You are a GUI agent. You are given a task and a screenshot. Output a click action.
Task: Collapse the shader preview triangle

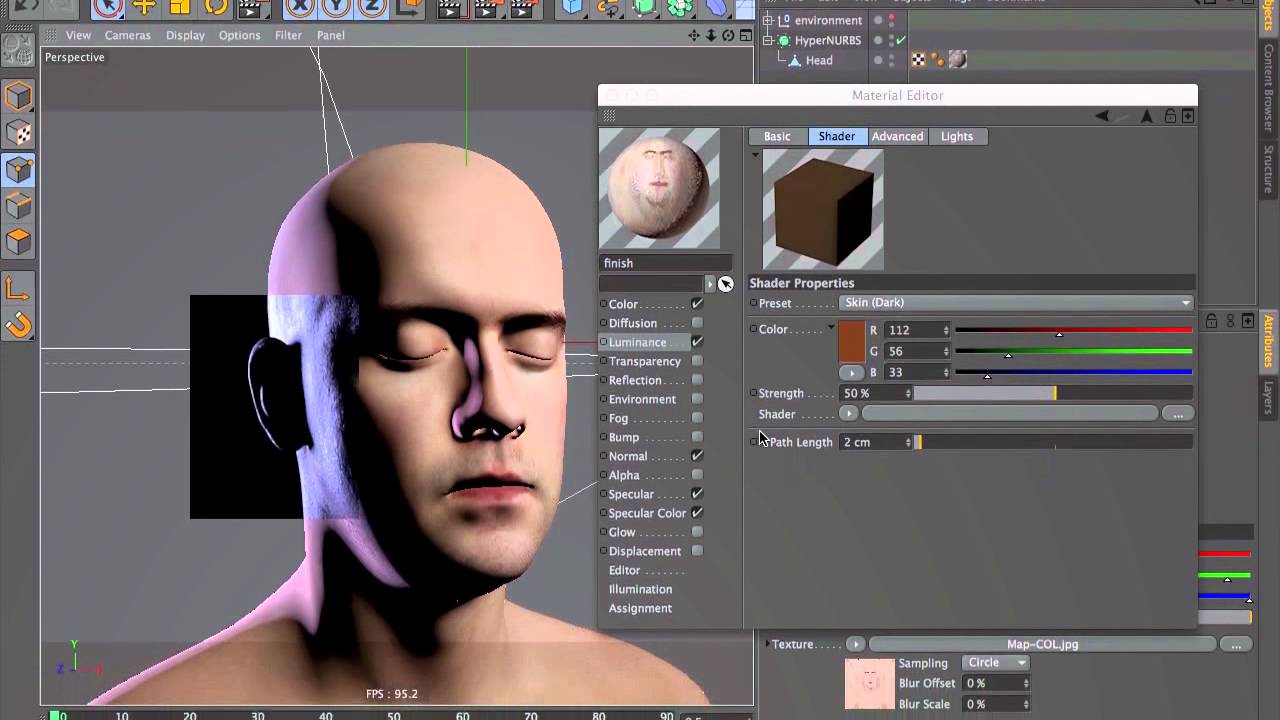[x=755, y=154]
